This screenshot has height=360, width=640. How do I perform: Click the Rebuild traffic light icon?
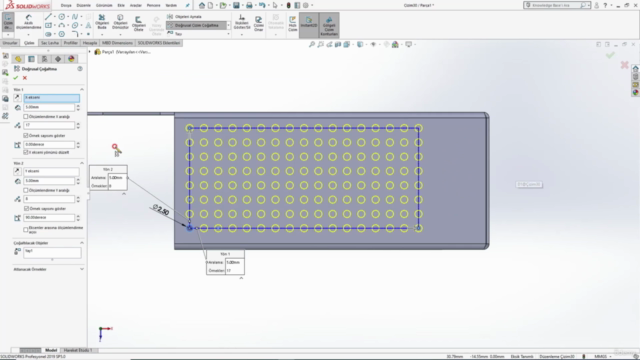pos(288,5)
